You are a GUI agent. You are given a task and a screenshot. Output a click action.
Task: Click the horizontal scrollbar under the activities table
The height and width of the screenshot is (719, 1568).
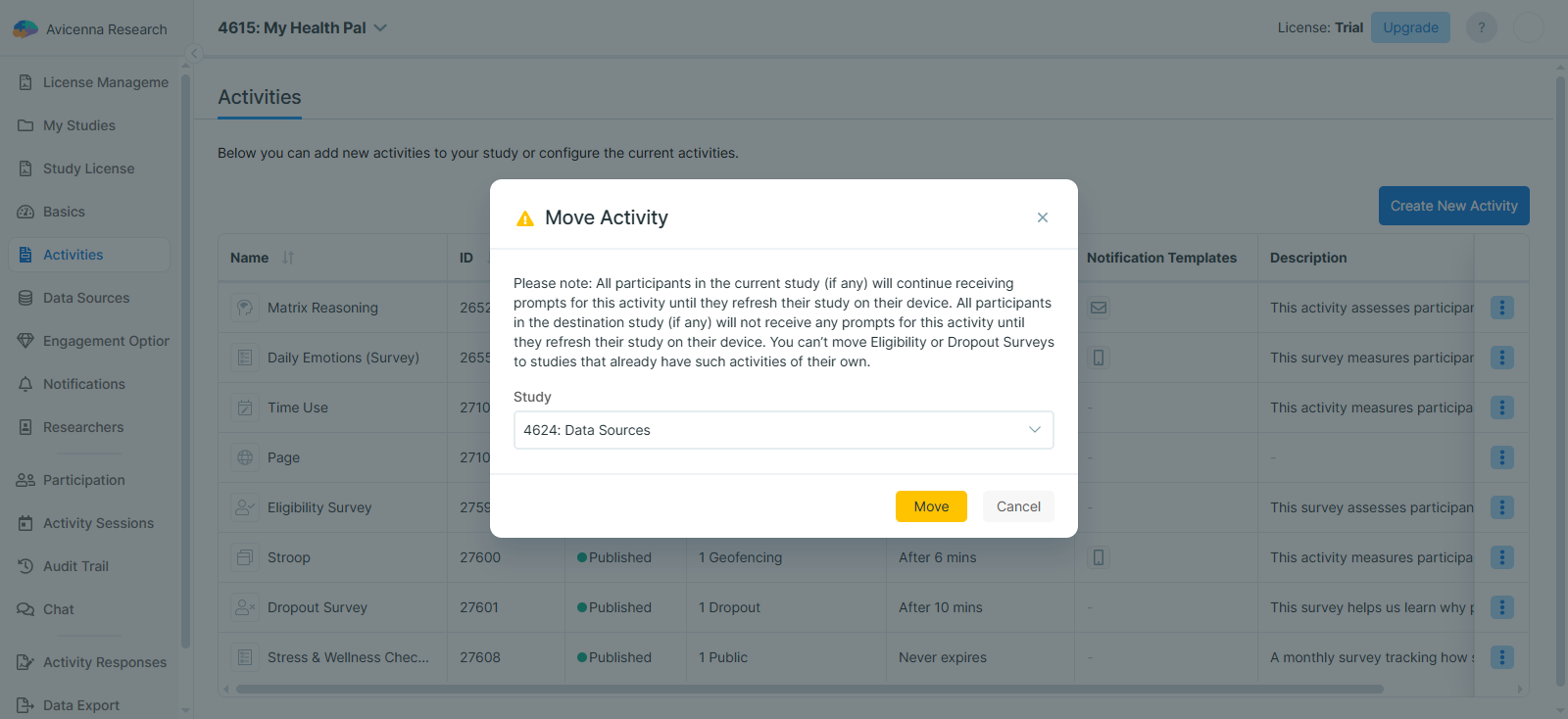click(x=808, y=689)
